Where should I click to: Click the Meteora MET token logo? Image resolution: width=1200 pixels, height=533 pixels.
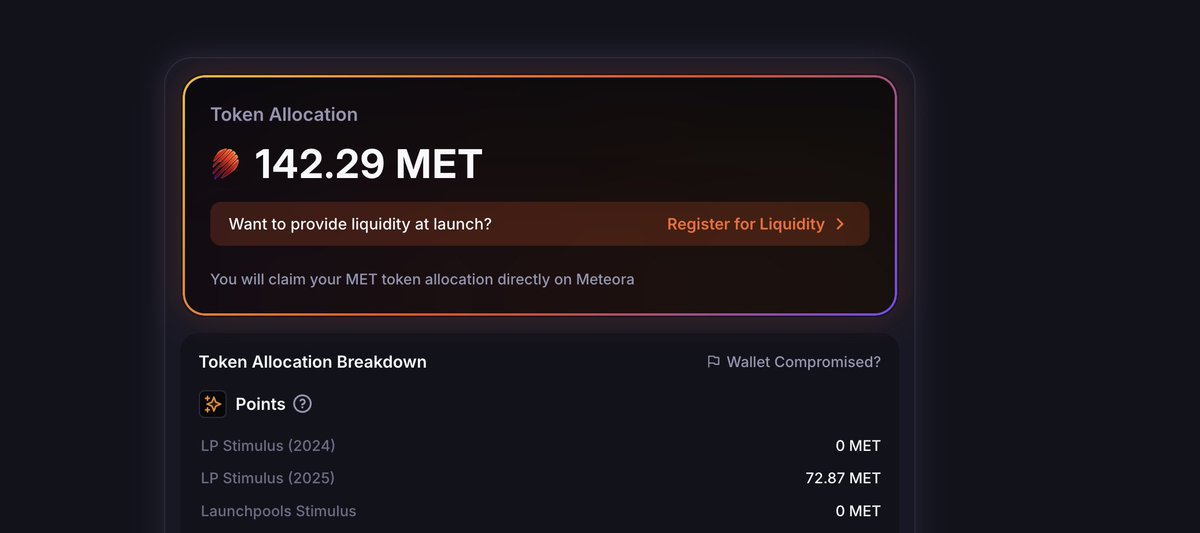(x=226, y=164)
